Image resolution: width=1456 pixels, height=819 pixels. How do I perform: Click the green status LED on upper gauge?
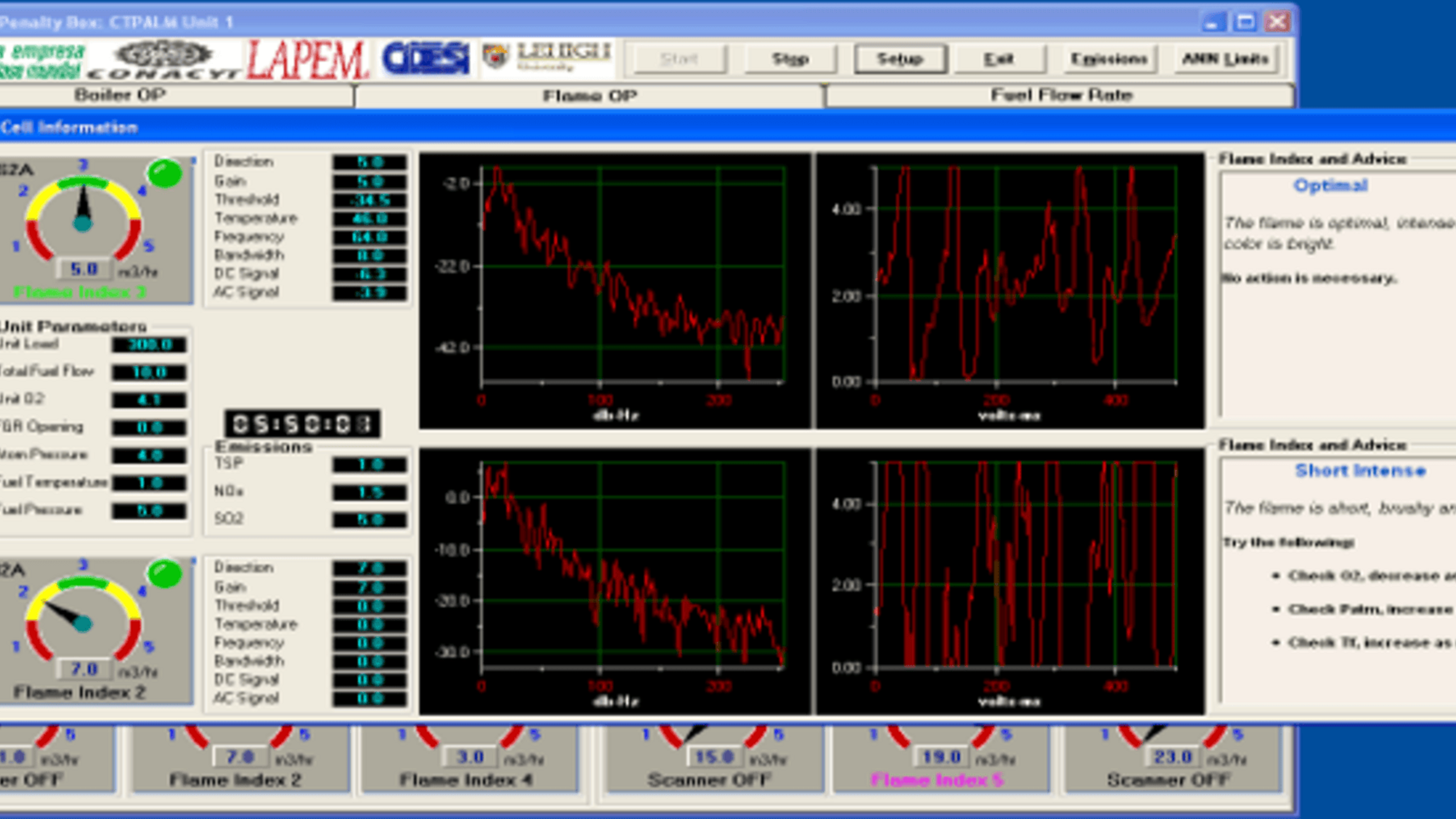pyautogui.click(x=165, y=173)
